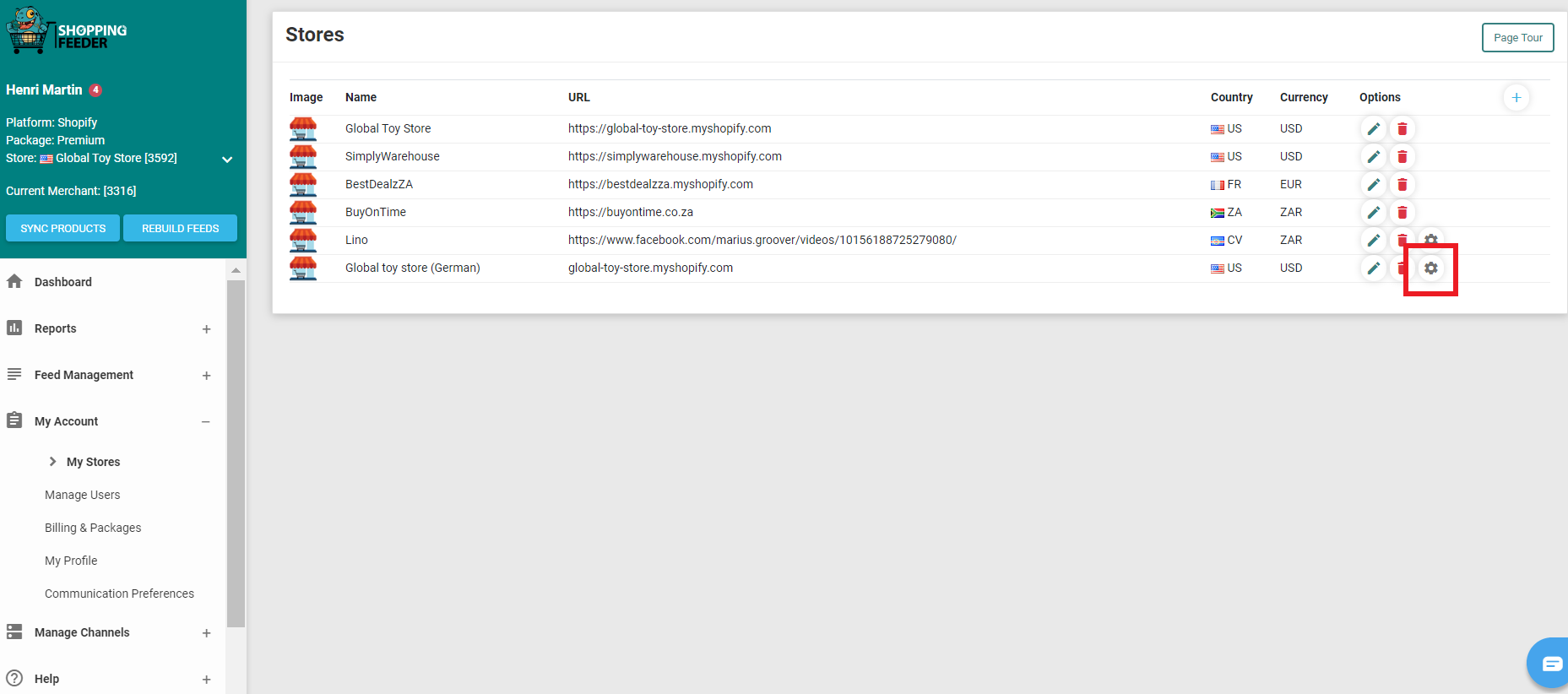Click the global-toy-store.myshopify.com URL
Viewport: 1568px width, 694px height.
tap(670, 128)
